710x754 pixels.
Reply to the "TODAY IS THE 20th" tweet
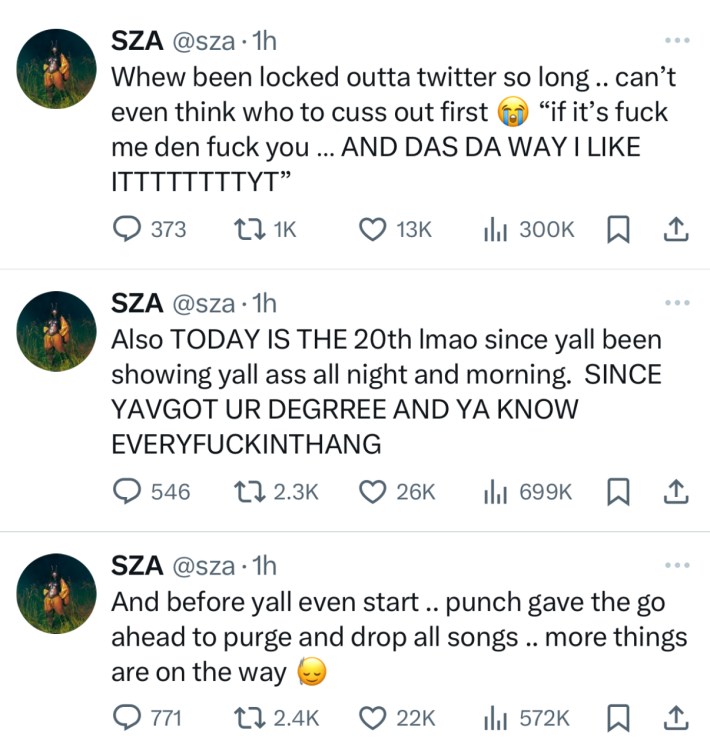[126, 491]
